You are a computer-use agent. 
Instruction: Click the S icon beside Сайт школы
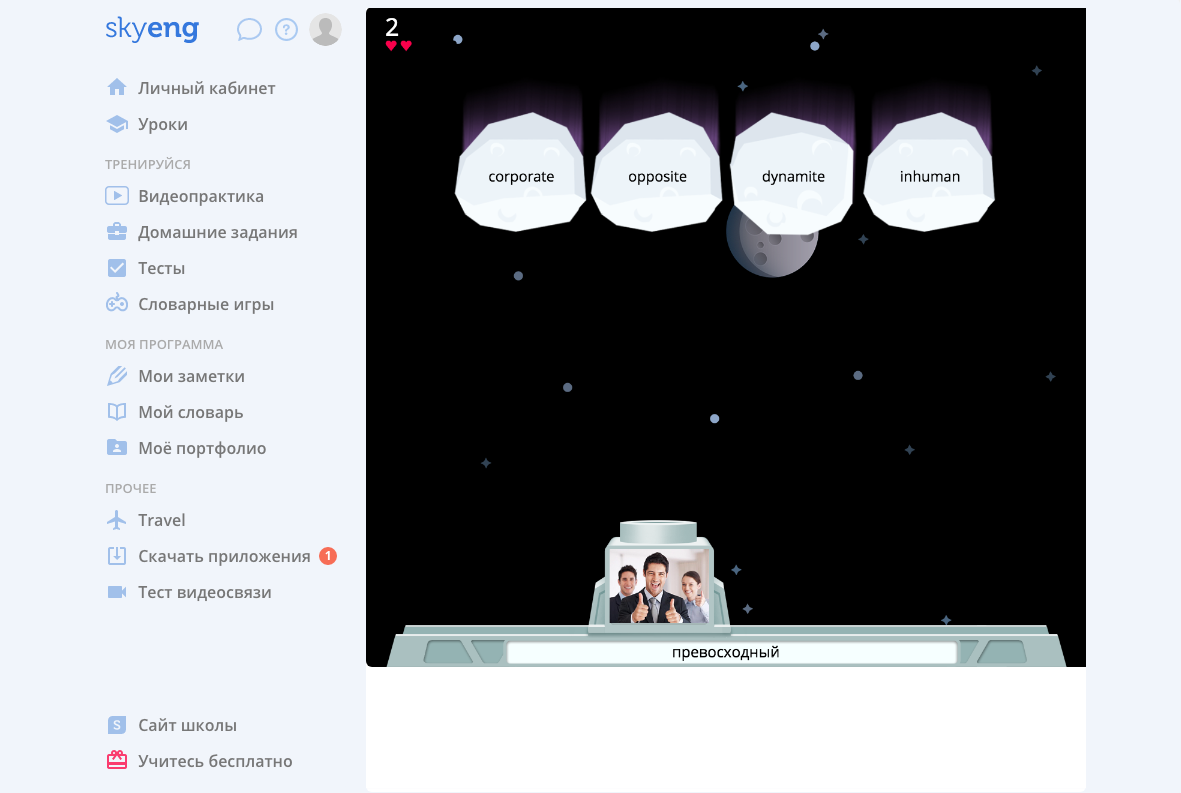[x=117, y=724]
